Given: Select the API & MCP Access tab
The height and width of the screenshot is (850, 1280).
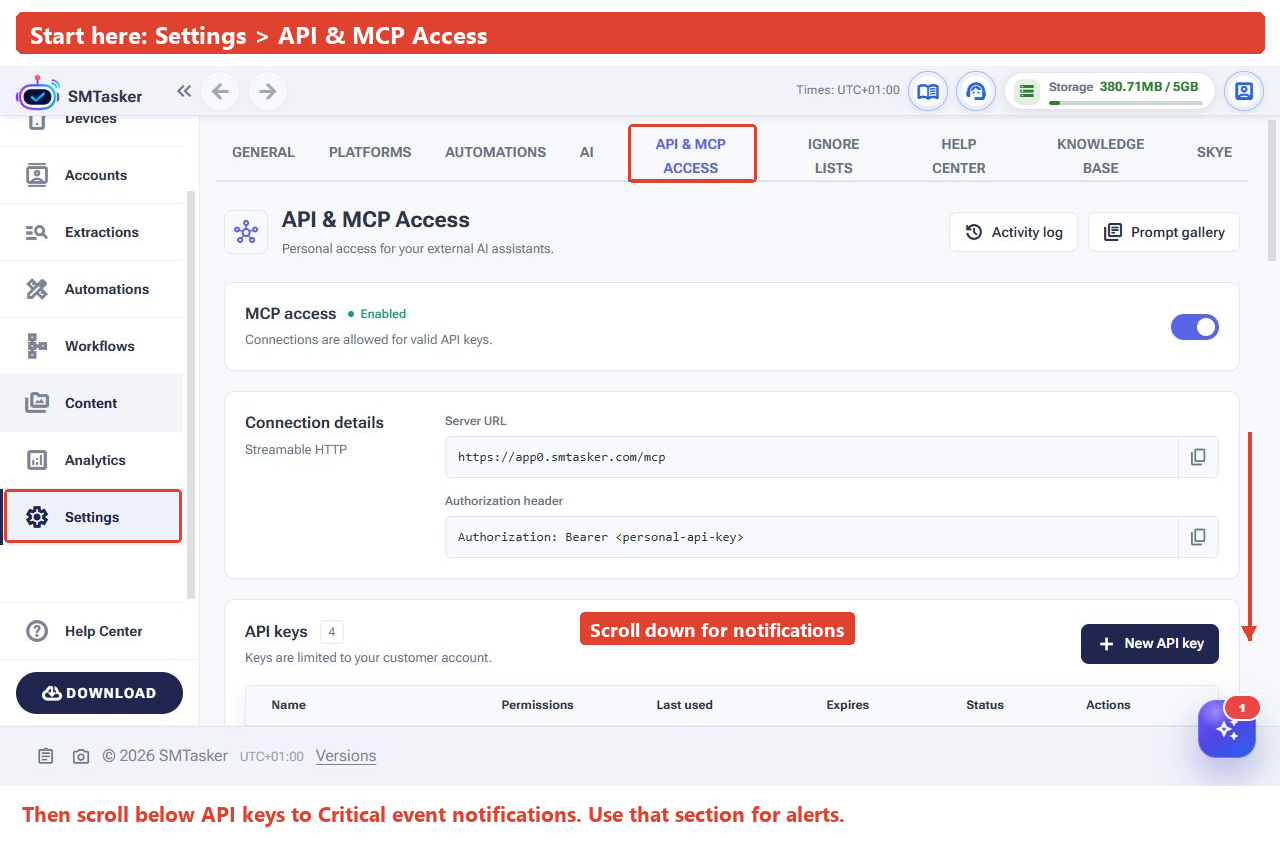Looking at the screenshot, I should (691, 156).
